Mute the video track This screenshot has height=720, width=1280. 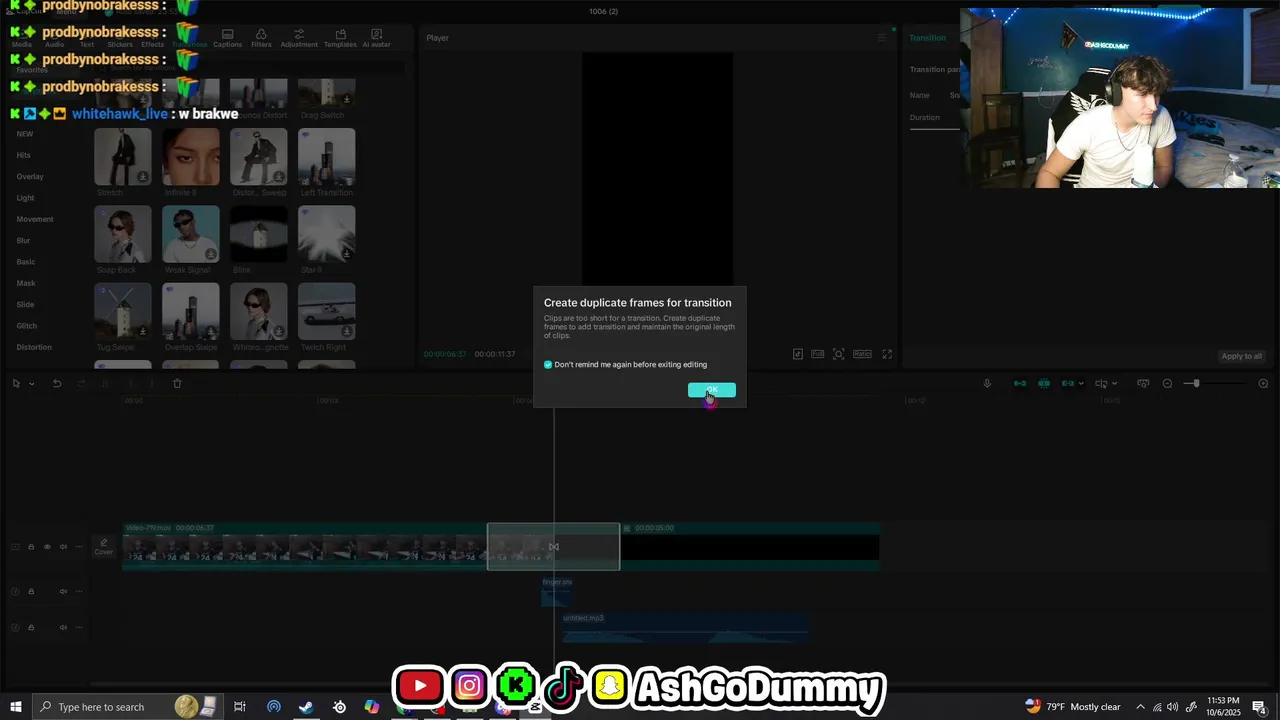(63, 547)
